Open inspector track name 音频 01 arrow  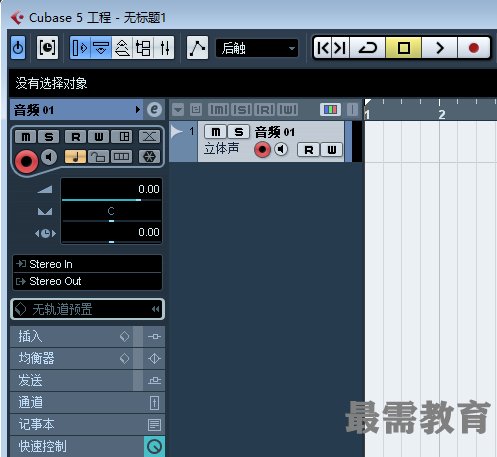[138, 110]
